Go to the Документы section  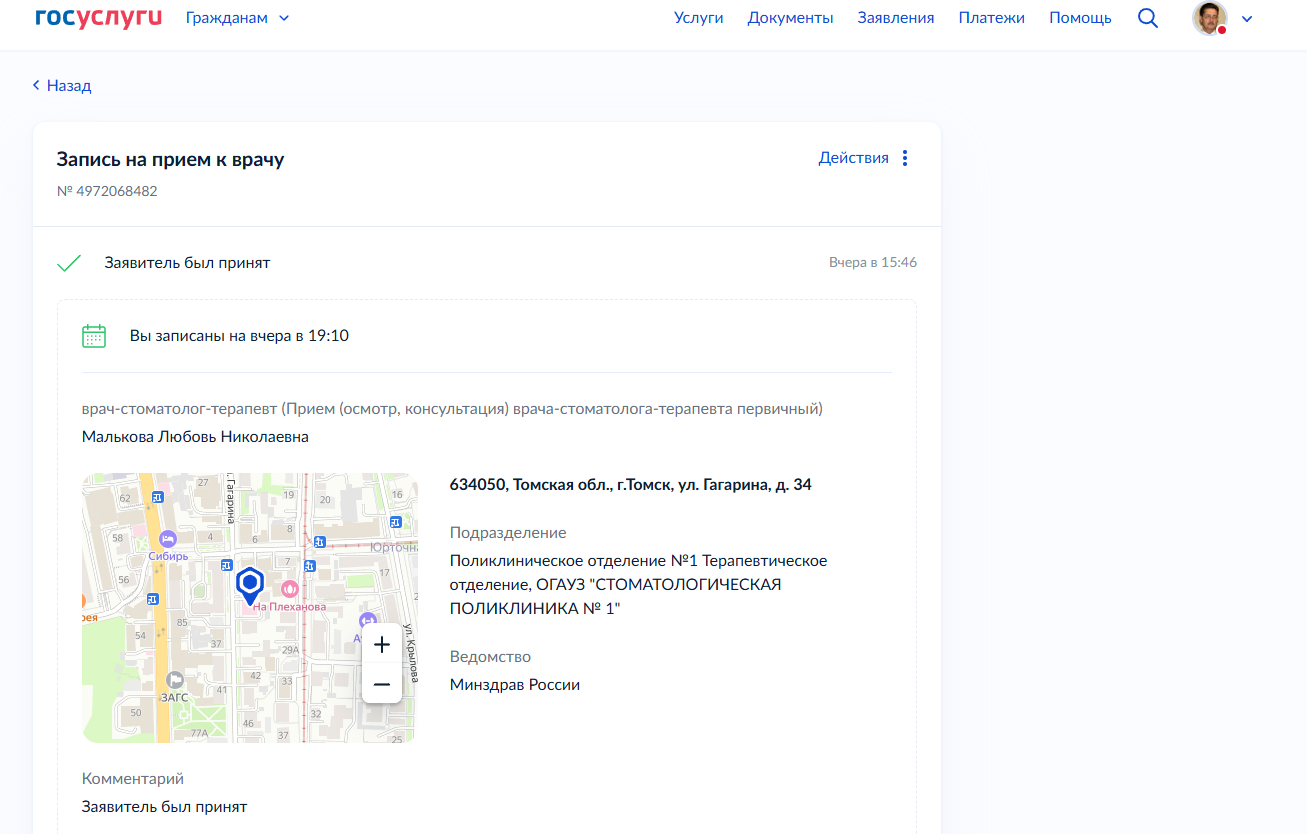tap(790, 18)
